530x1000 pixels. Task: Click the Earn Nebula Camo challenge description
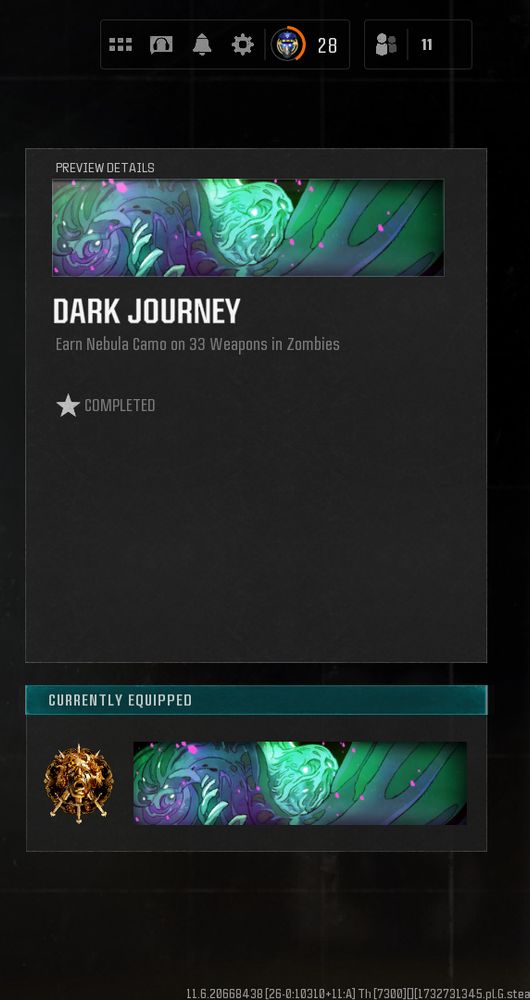(x=198, y=344)
